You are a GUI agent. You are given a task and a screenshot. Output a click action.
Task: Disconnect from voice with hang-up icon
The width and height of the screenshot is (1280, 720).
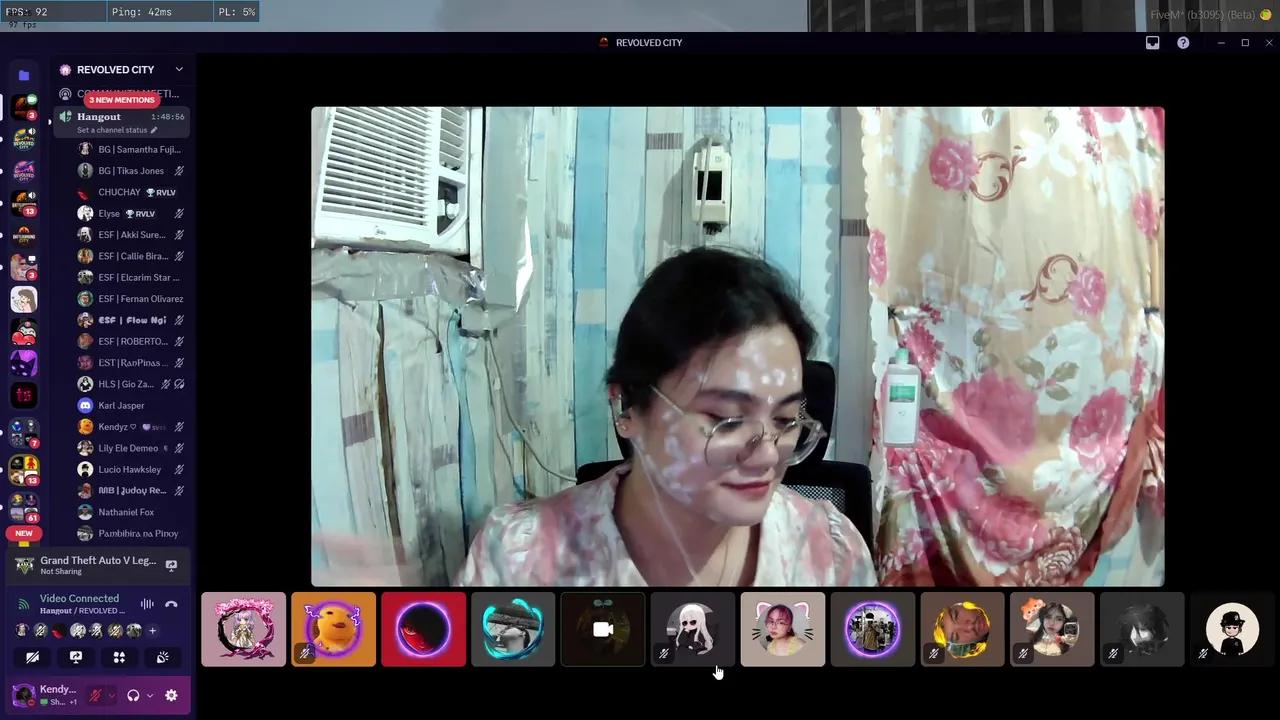point(171,604)
